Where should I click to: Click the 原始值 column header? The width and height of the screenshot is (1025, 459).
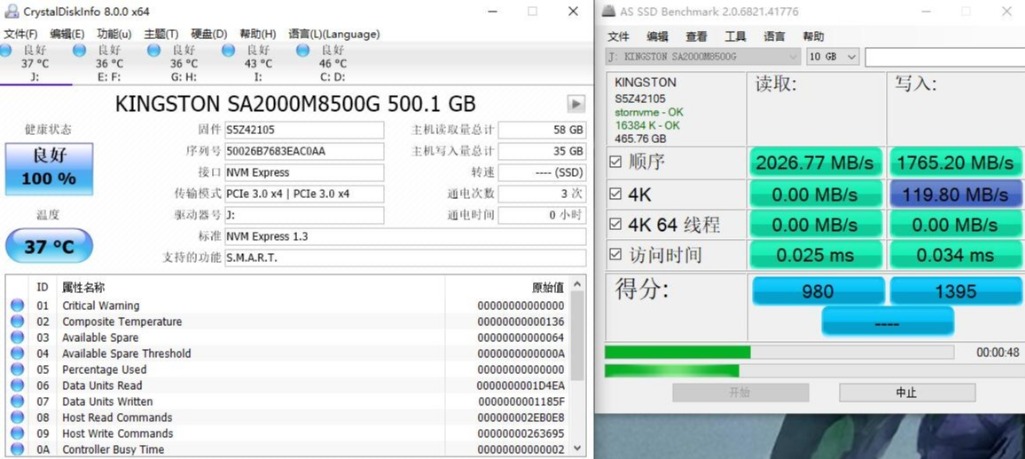pos(548,288)
